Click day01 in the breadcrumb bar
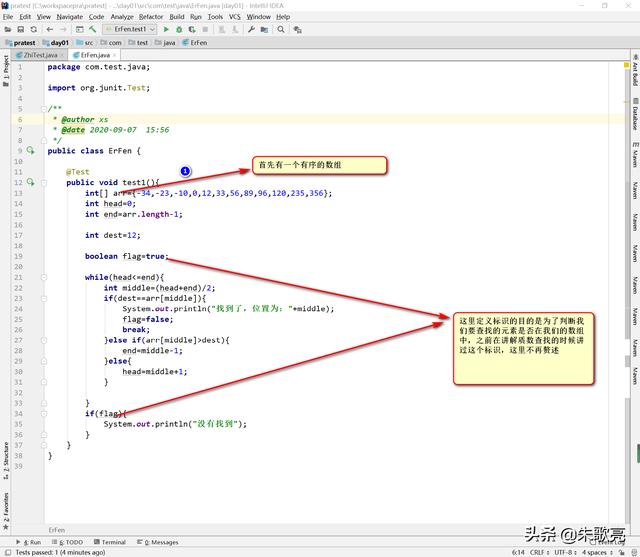640x557 pixels. point(56,43)
